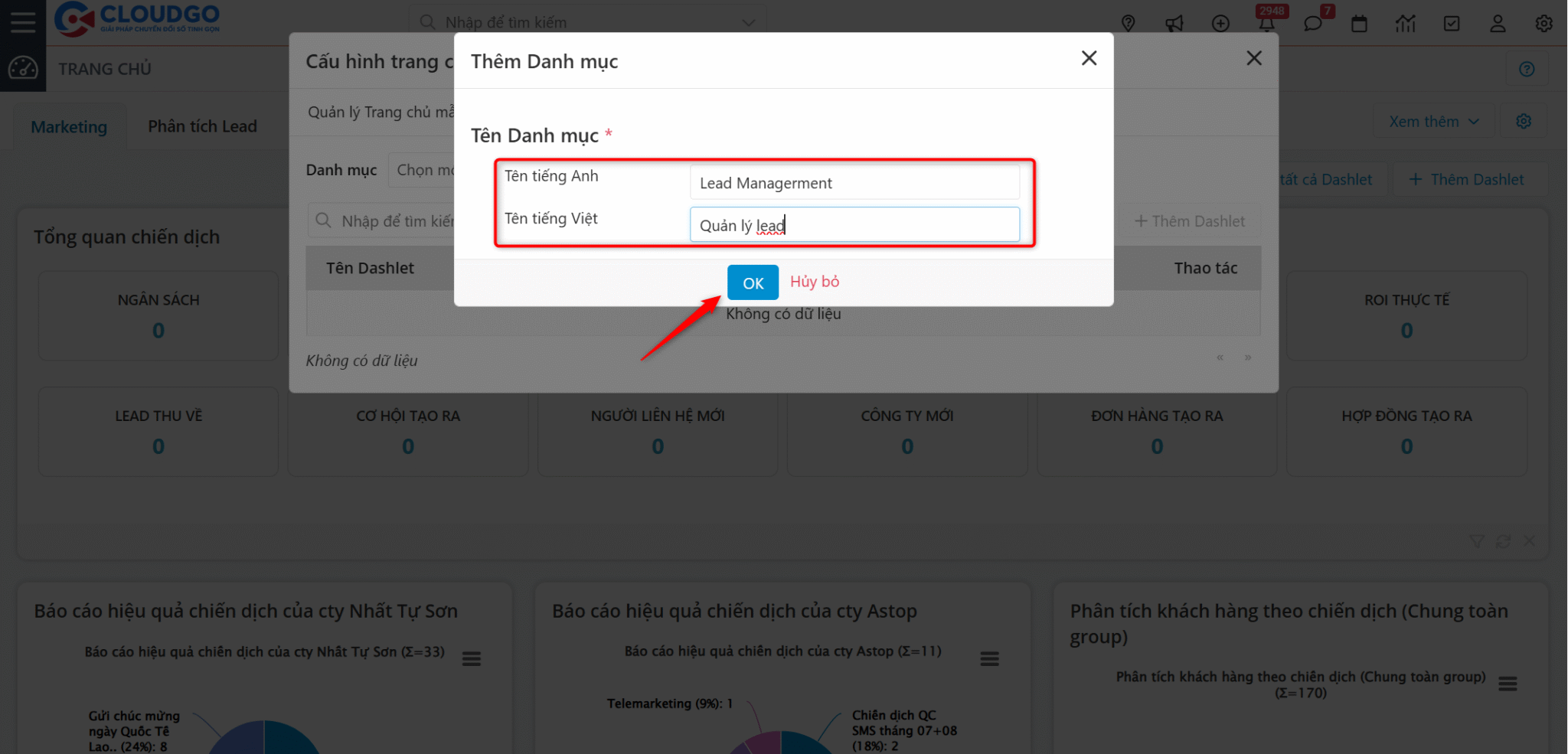Open the reports chart icon

[x=1405, y=23]
